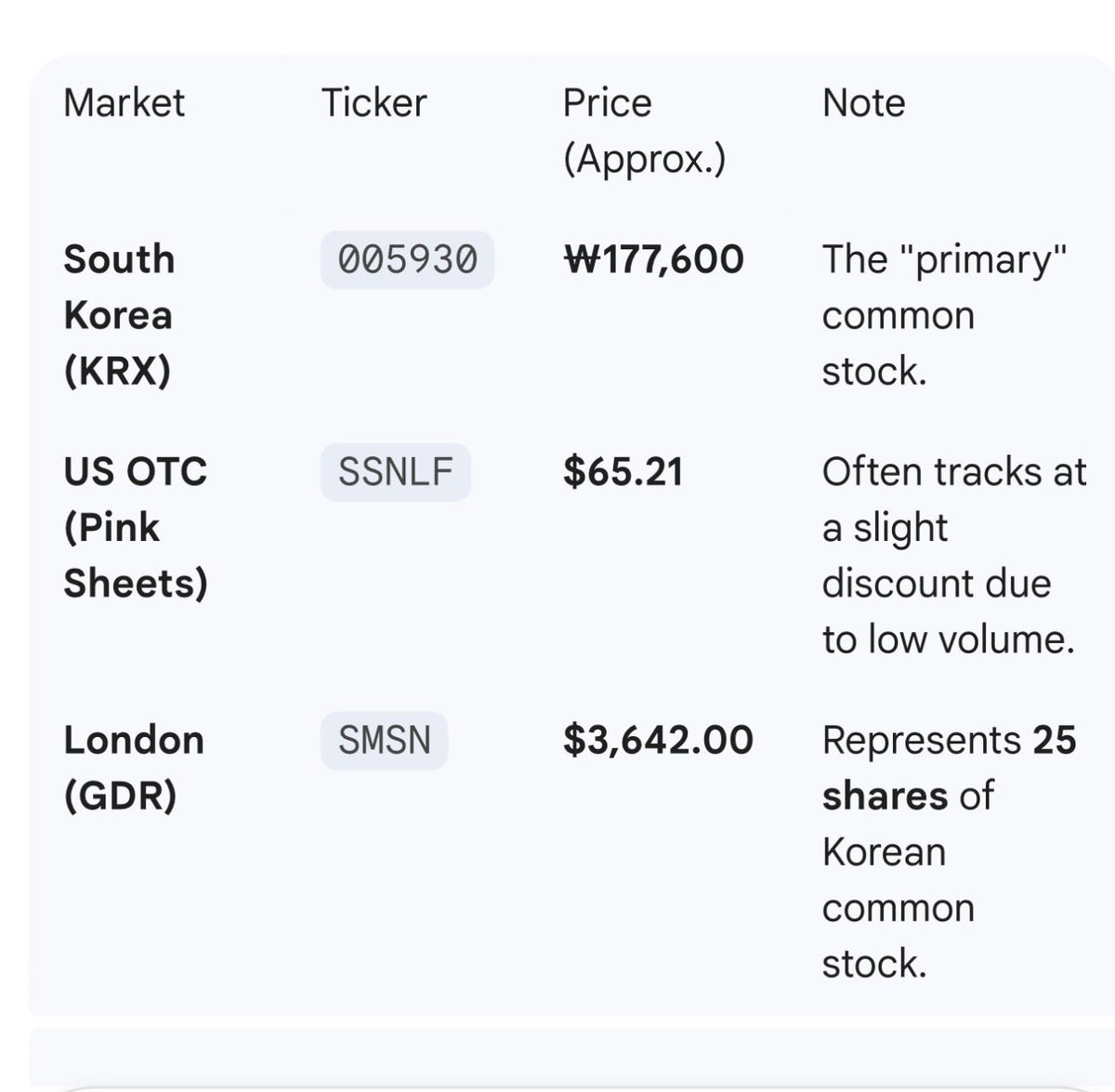The width and height of the screenshot is (1115, 1092).
Task: Click the word "Sheets)" under US OTC
Action: tap(136, 584)
